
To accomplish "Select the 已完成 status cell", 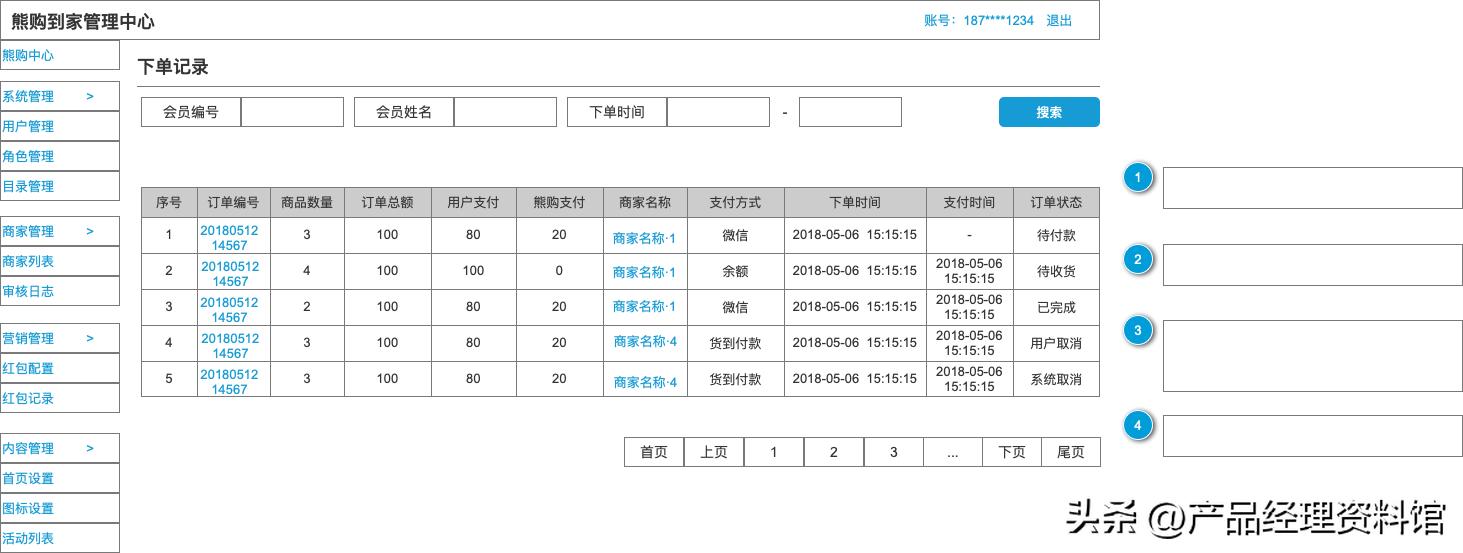I will [1056, 307].
